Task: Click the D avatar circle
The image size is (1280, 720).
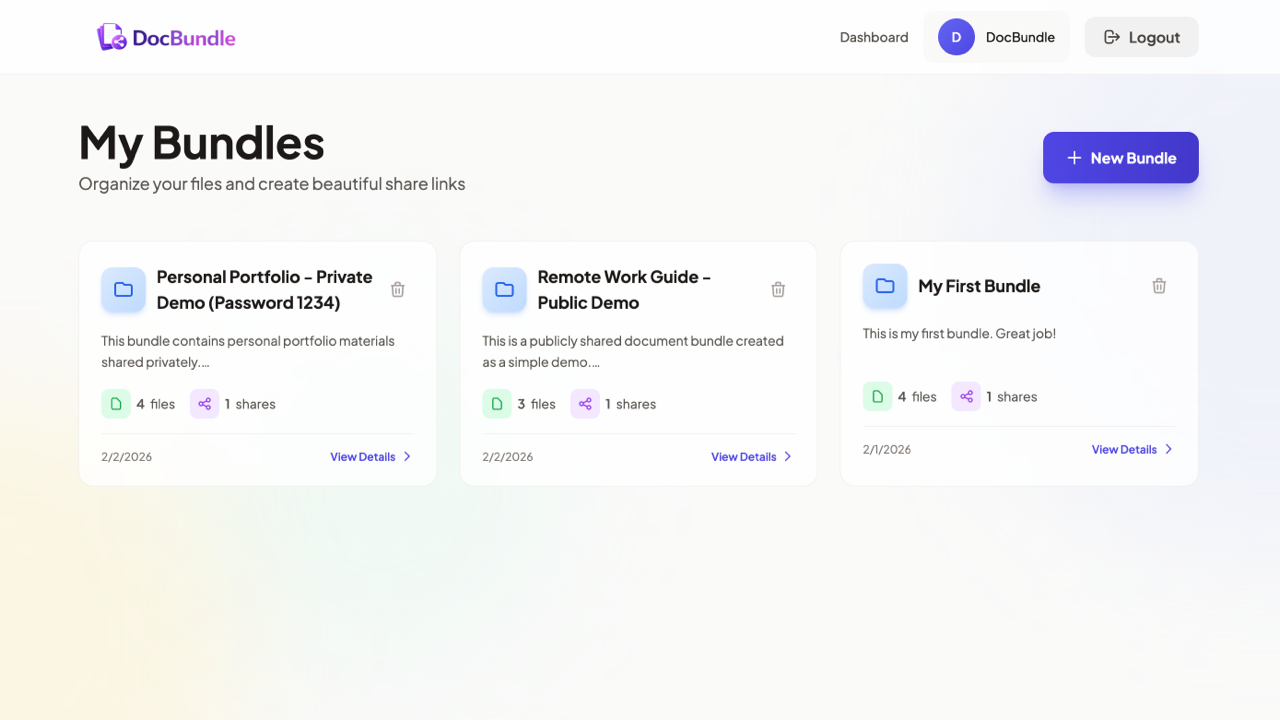Action: pyautogui.click(x=955, y=36)
